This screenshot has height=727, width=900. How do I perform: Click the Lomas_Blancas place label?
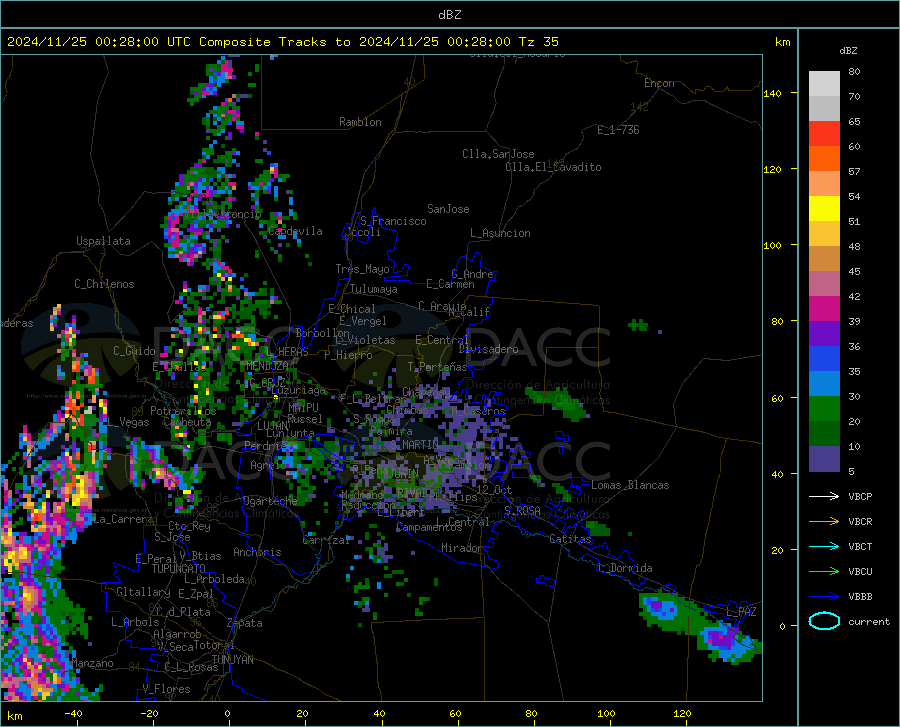[x=630, y=485]
